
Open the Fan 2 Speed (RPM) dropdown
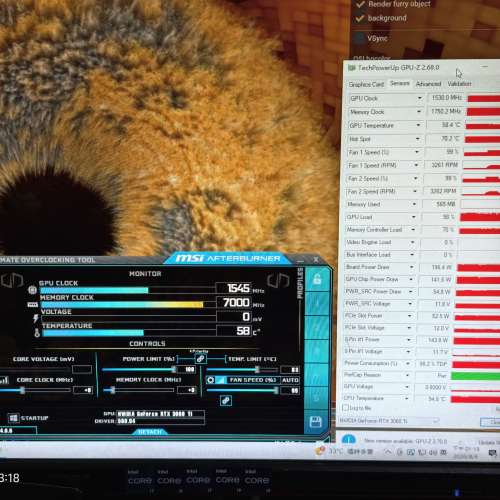[x=415, y=191]
